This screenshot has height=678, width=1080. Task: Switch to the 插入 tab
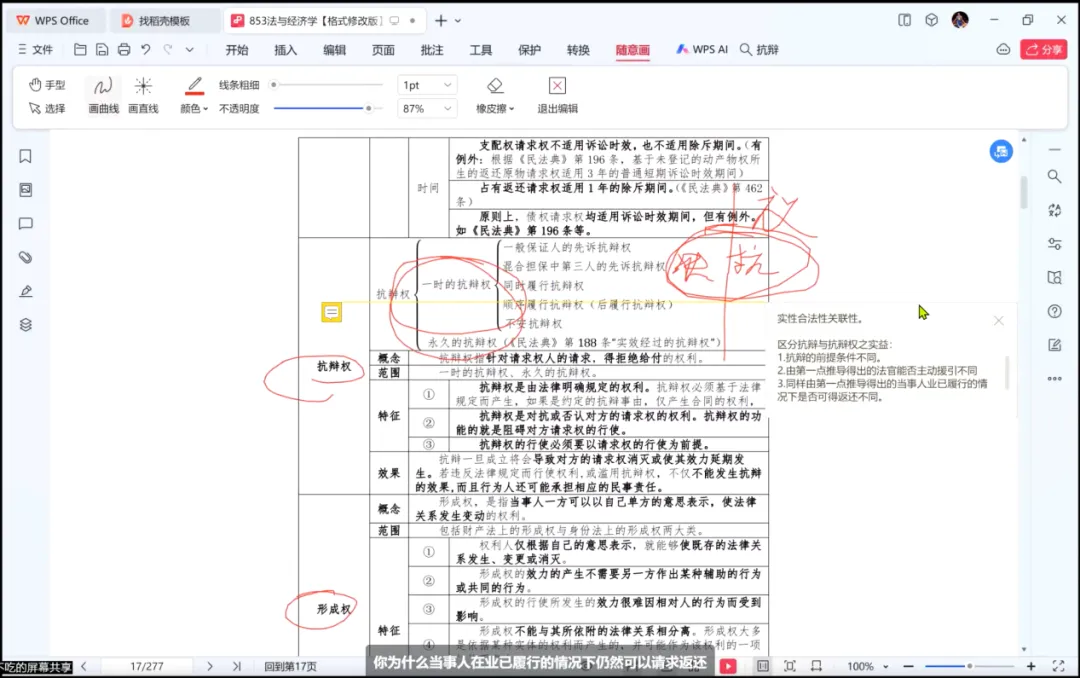pyautogui.click(x=285, y=50)
